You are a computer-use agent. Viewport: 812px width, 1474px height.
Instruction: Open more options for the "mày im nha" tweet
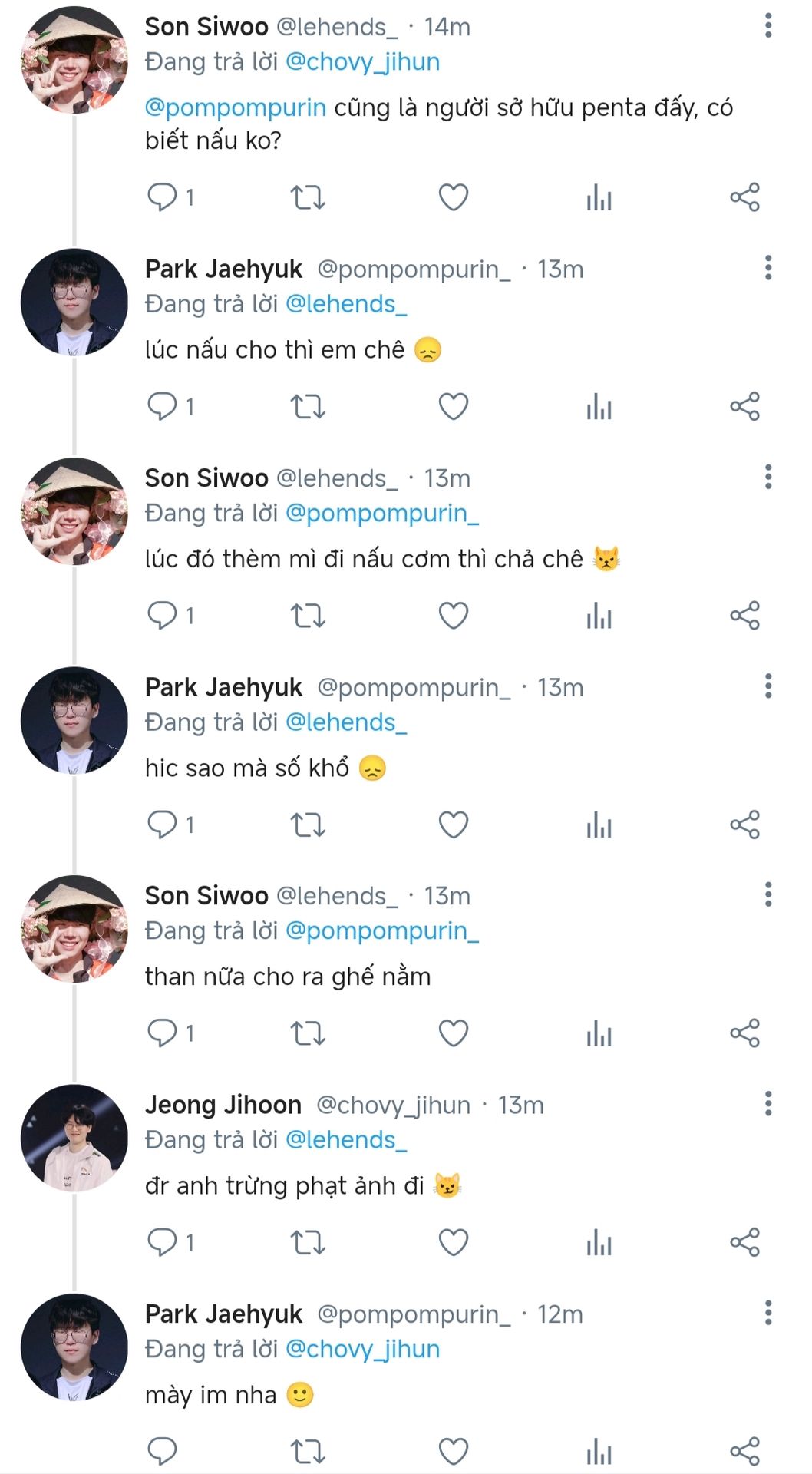[767, 1313]
